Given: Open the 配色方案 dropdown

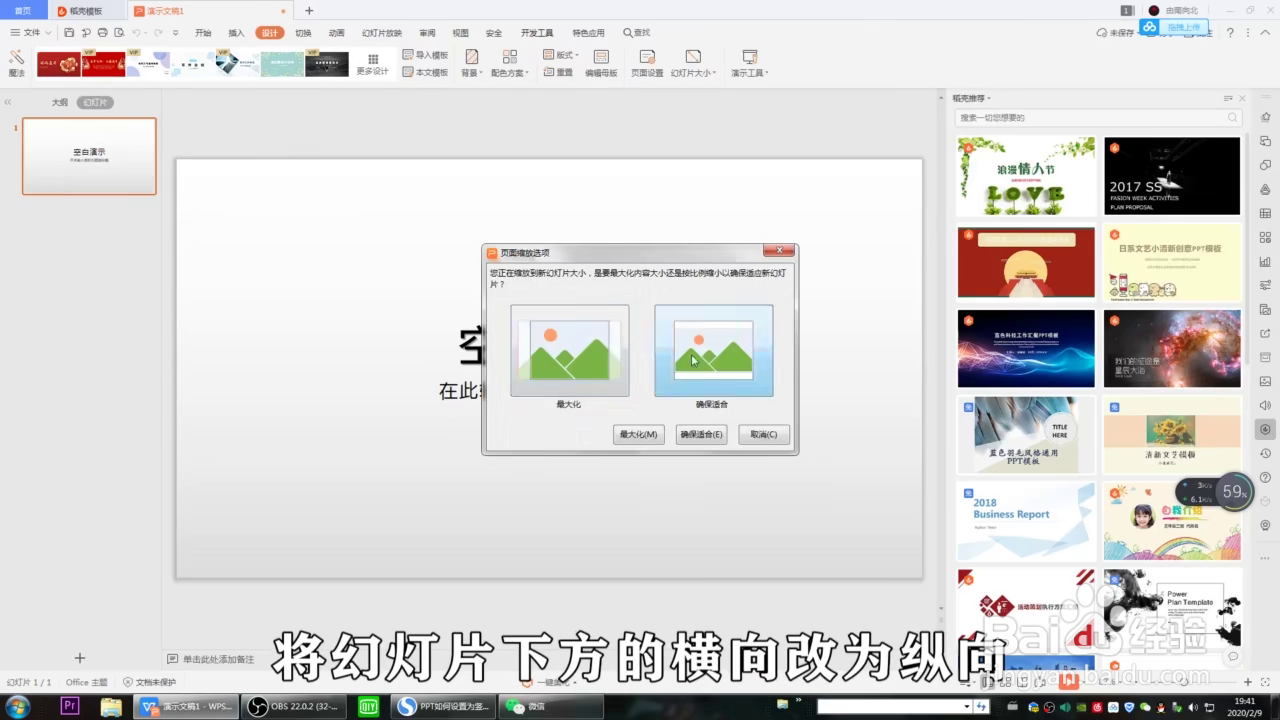Looking at the screenshot, I should tap(509, 64).
